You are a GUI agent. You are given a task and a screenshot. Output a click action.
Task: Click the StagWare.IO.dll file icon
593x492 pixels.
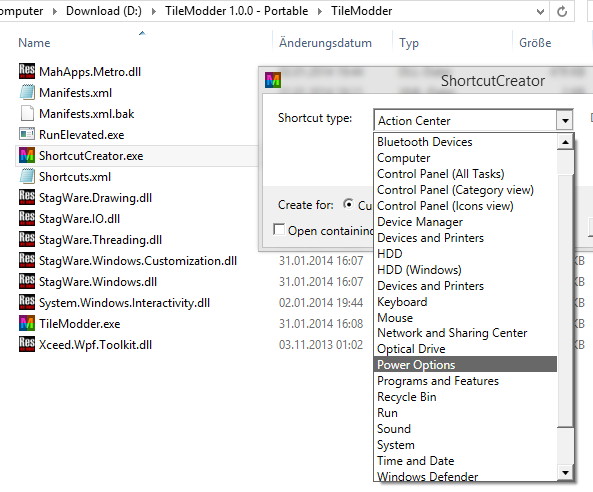click(27, 218)
